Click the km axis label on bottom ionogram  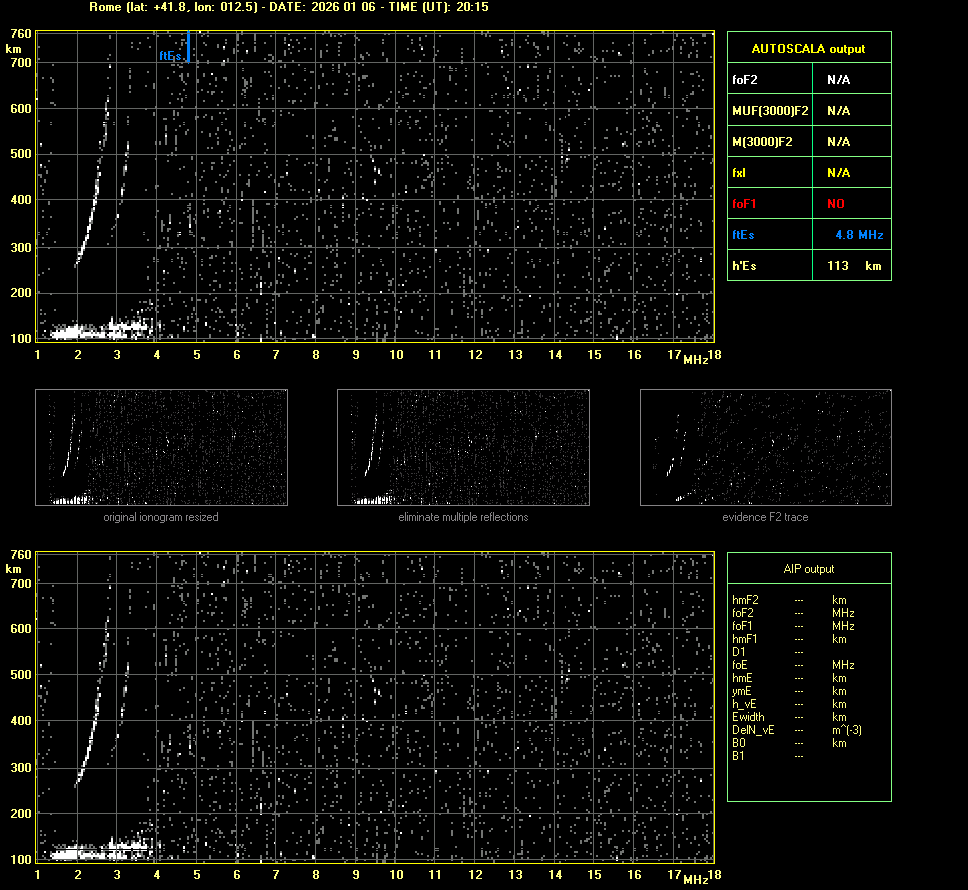(14, 569)
